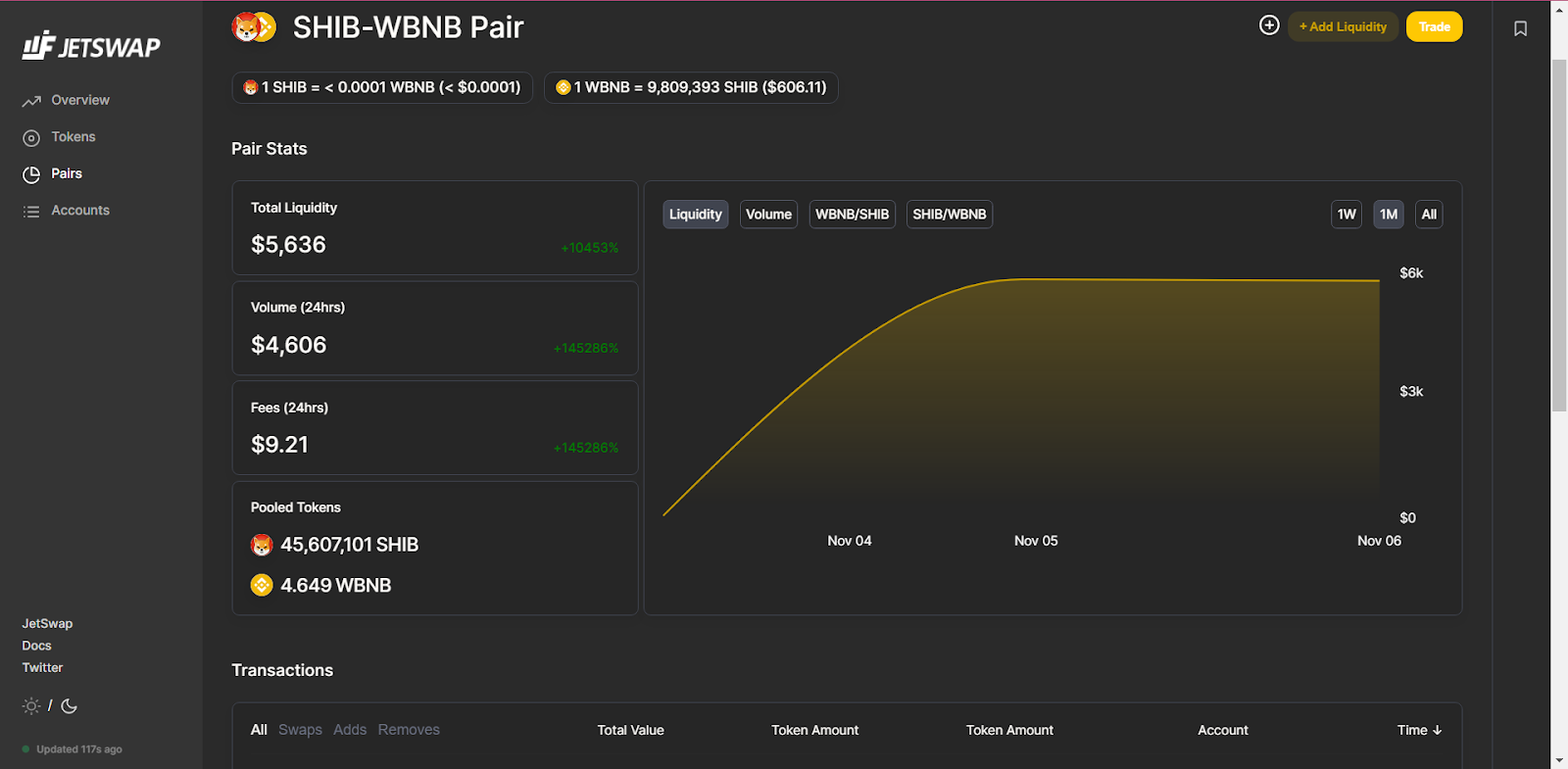Click the Overview chart icon in sidebar

[31, 101]
